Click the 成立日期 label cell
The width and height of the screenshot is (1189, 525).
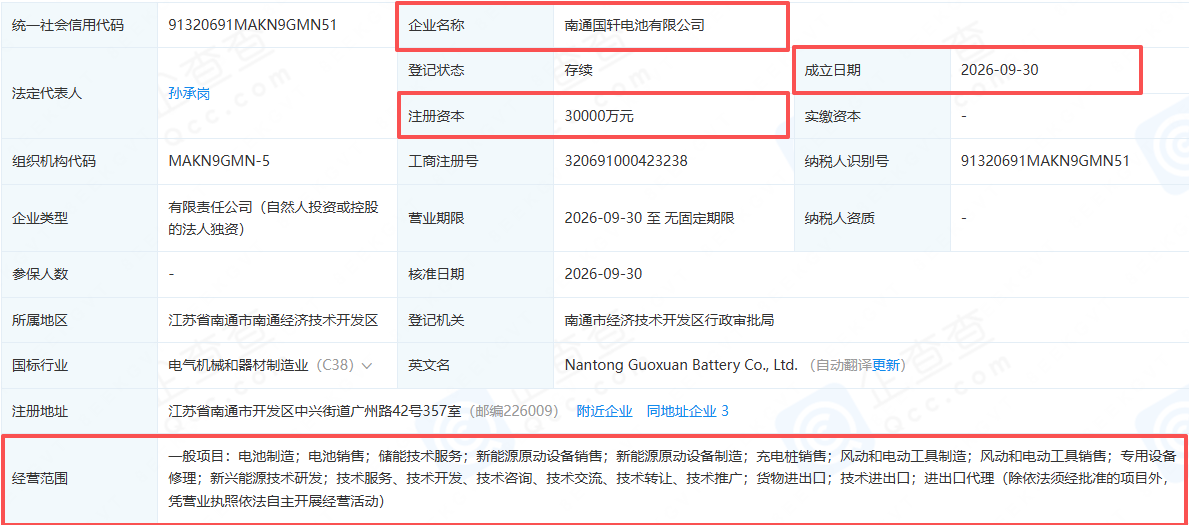872,71
